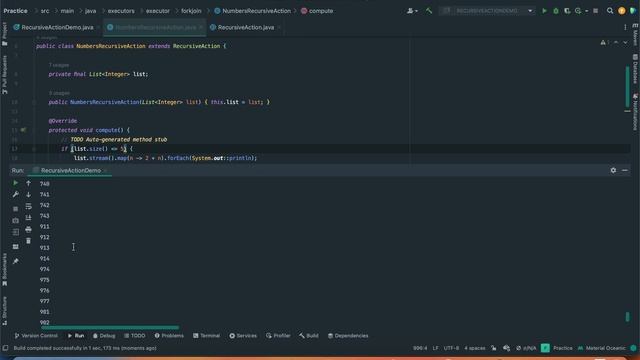Open the Material Oceanic theme switcher
This screenshot has height=360, width=640.
(602, 348)
